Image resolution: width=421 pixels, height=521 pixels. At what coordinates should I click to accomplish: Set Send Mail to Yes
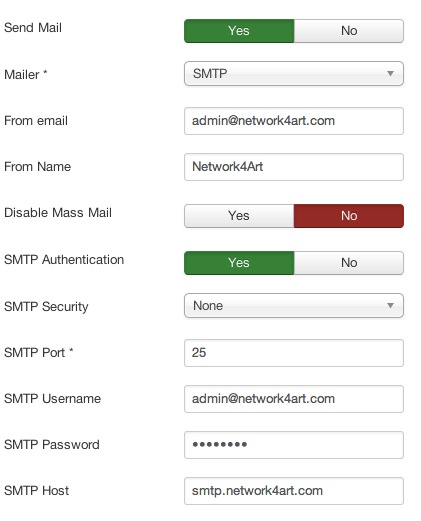coord(239,31)
